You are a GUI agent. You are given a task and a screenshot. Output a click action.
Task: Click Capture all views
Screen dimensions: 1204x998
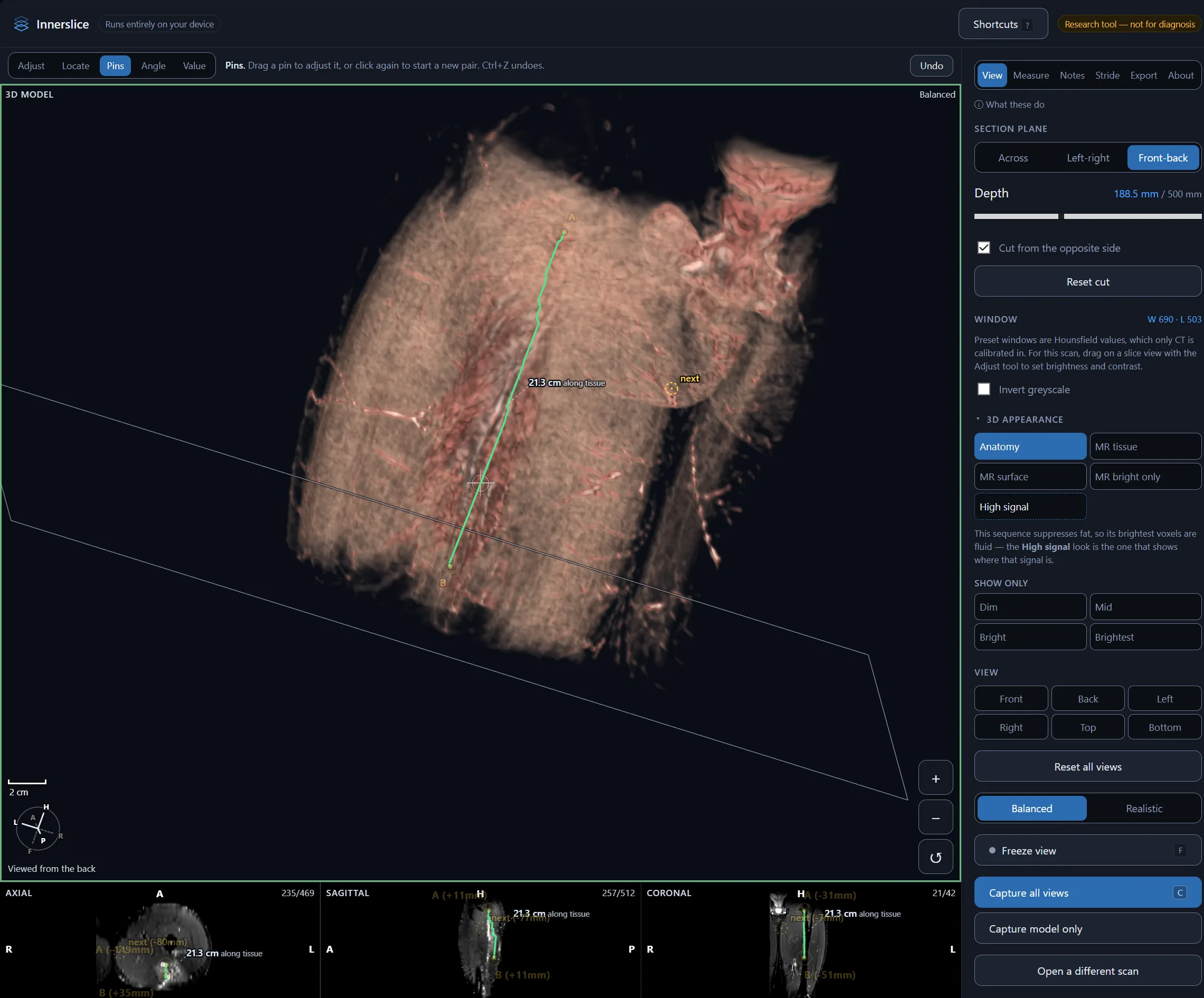click(x=1088, y=892)
